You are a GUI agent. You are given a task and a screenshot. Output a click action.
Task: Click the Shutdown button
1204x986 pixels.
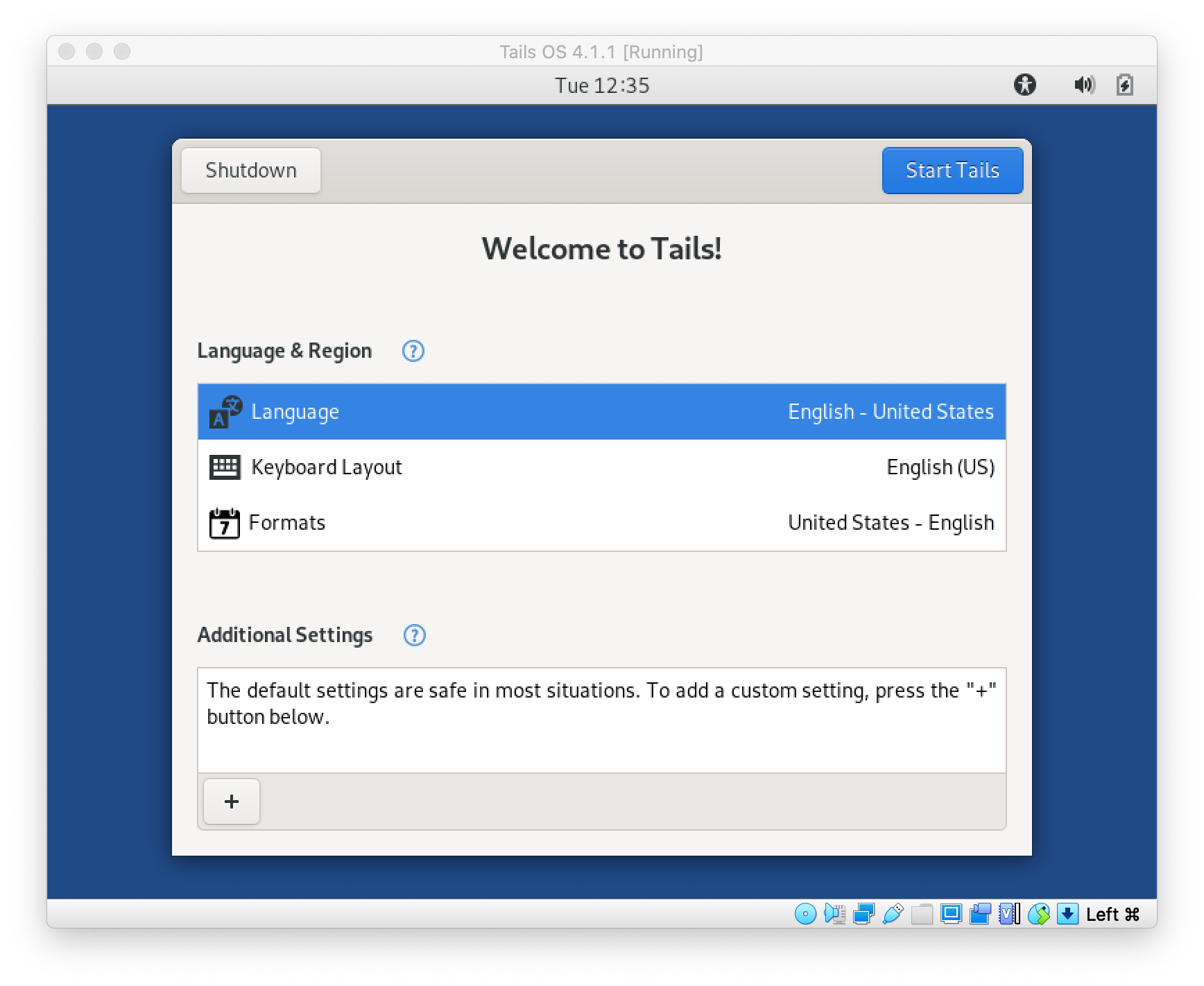(251, 171)
